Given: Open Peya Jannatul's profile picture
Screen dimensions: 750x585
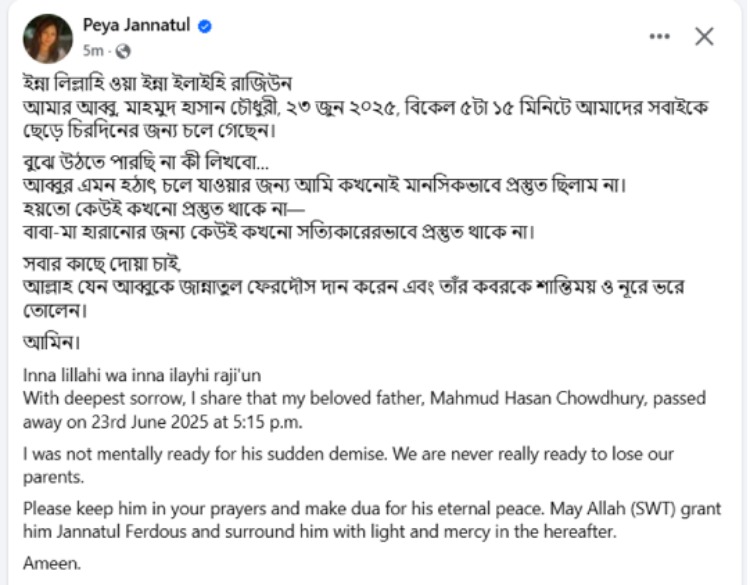Looking at the screenshot, I should coord(47,38).
